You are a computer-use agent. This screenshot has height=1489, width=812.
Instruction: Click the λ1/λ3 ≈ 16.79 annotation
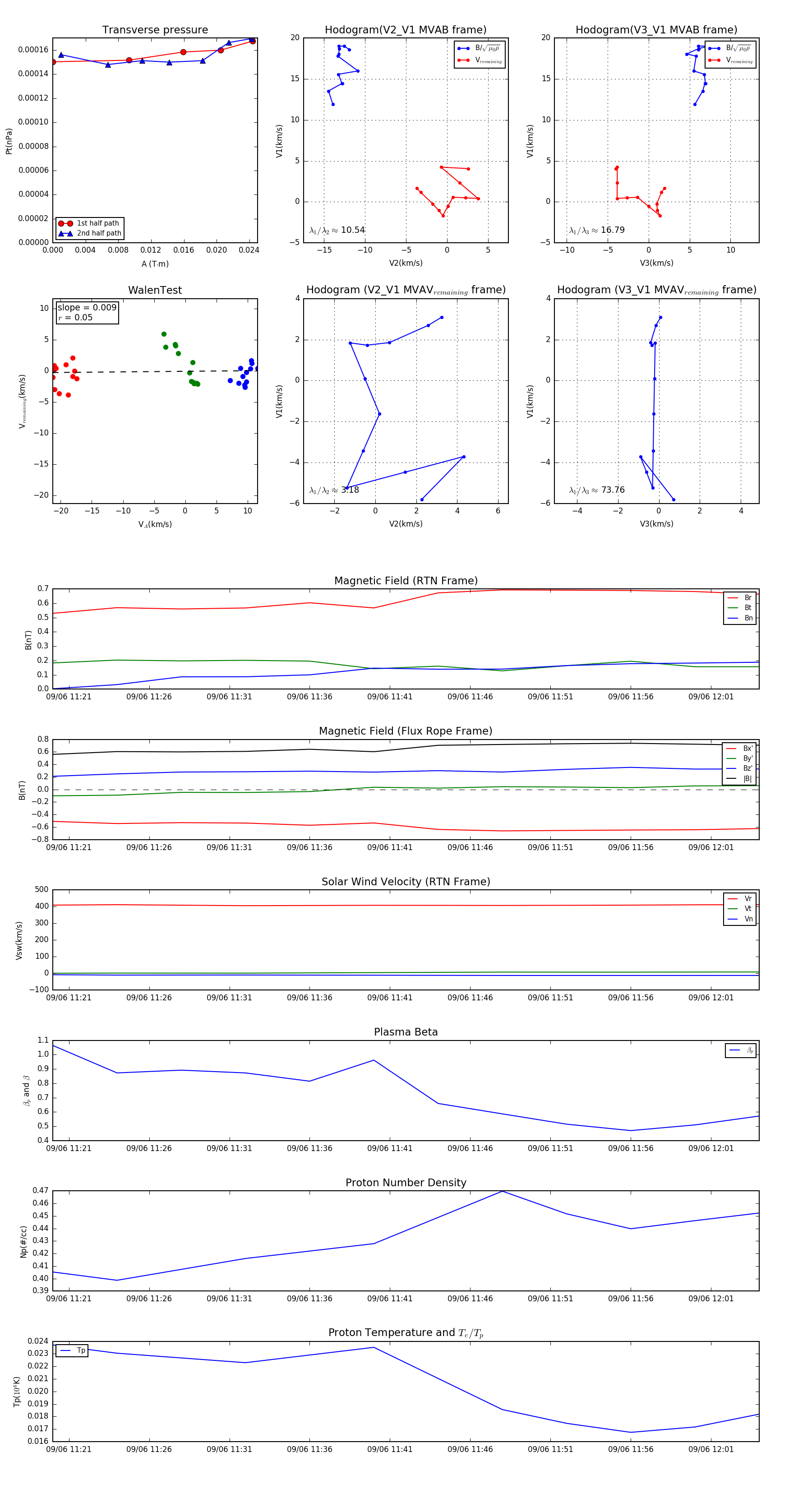(597, 230)
